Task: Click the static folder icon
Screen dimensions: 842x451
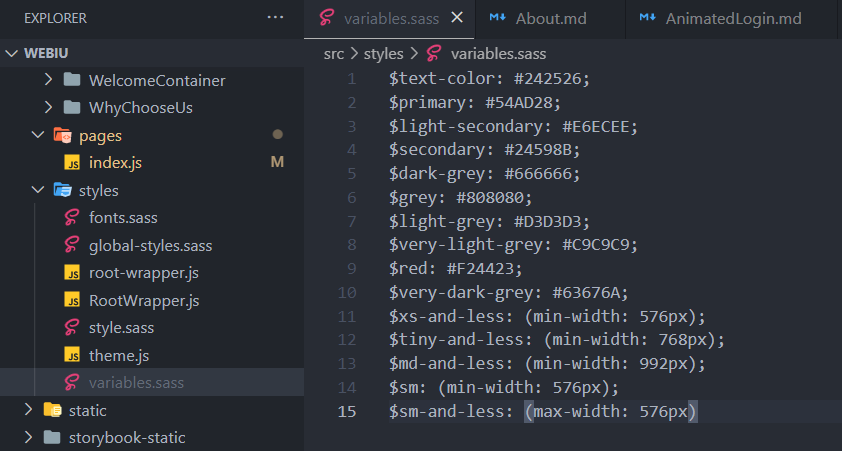Action: click(52, 410)
